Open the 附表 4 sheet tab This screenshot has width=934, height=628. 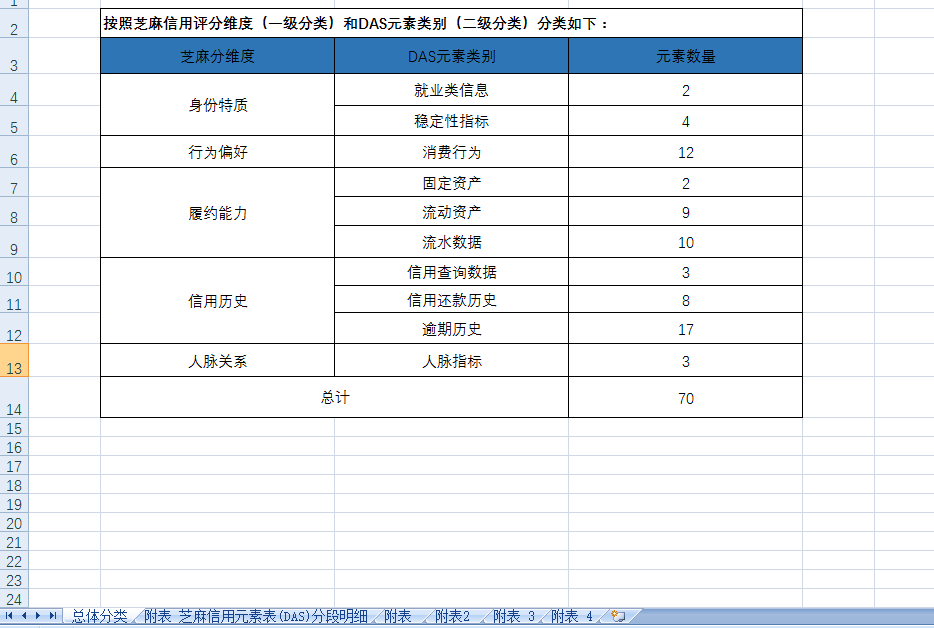[x=572, y=616]
